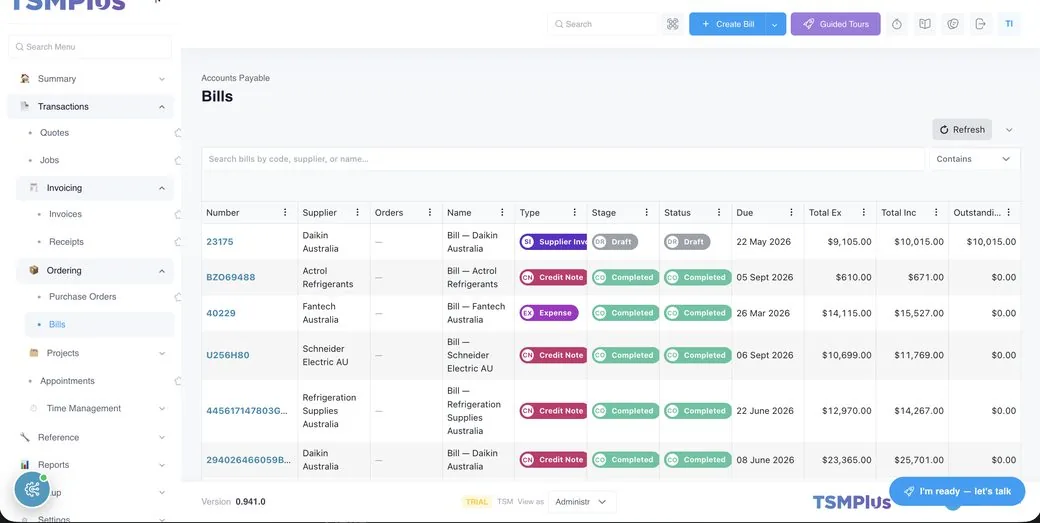Collapse the Ordering submenu
Viewport: 1040px width, 523px height.
coord(162,270)
